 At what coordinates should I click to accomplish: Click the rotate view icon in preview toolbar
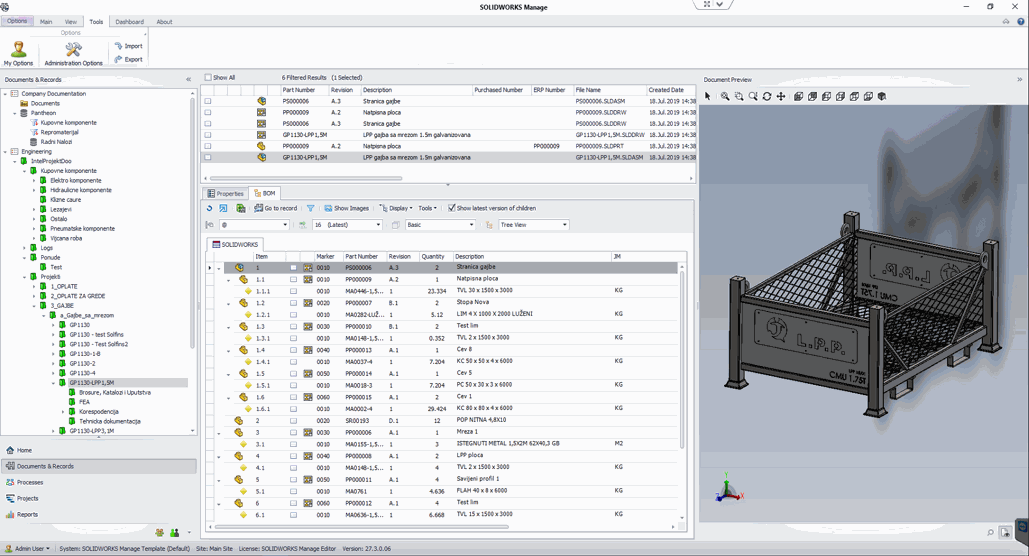(x=767, y=97)
